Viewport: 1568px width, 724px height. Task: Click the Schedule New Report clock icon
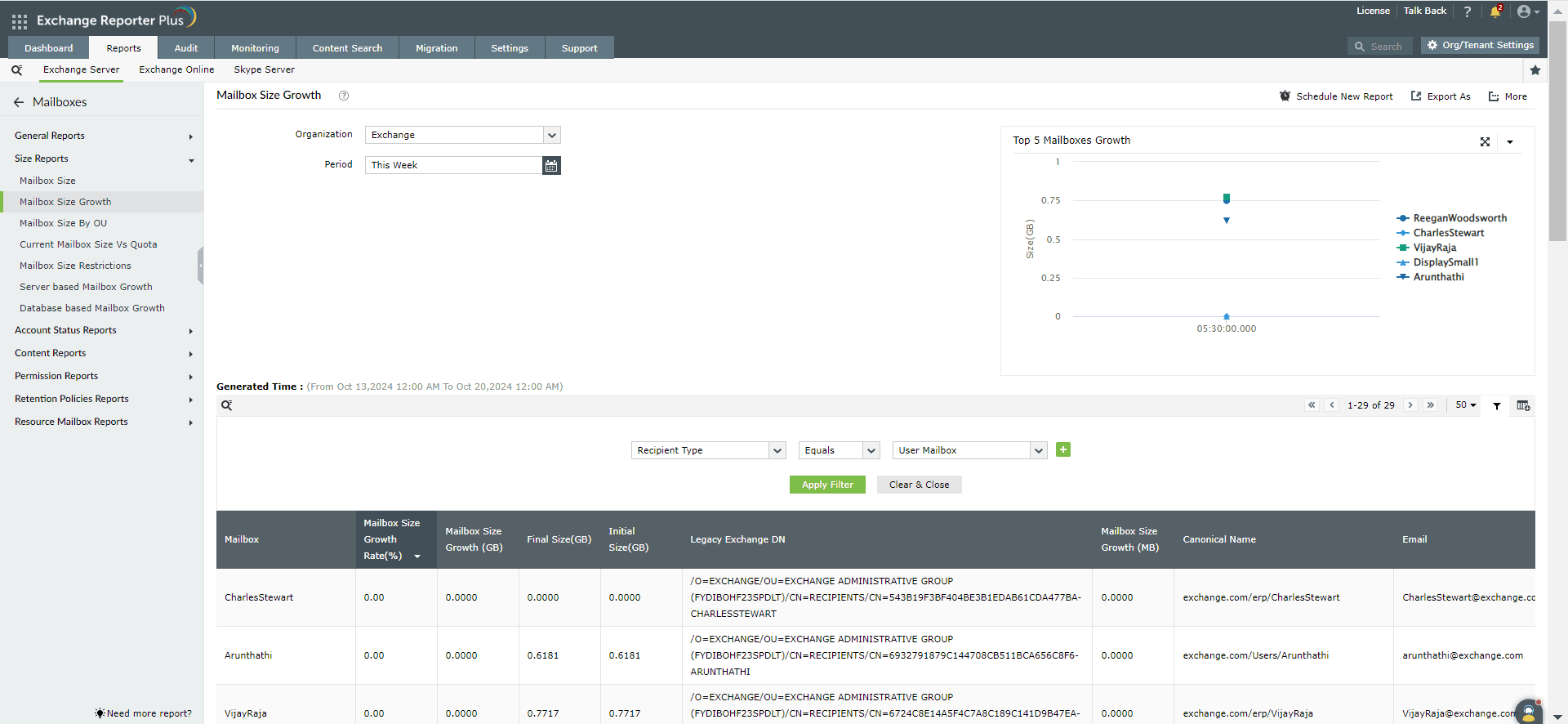coord(1285,96)
